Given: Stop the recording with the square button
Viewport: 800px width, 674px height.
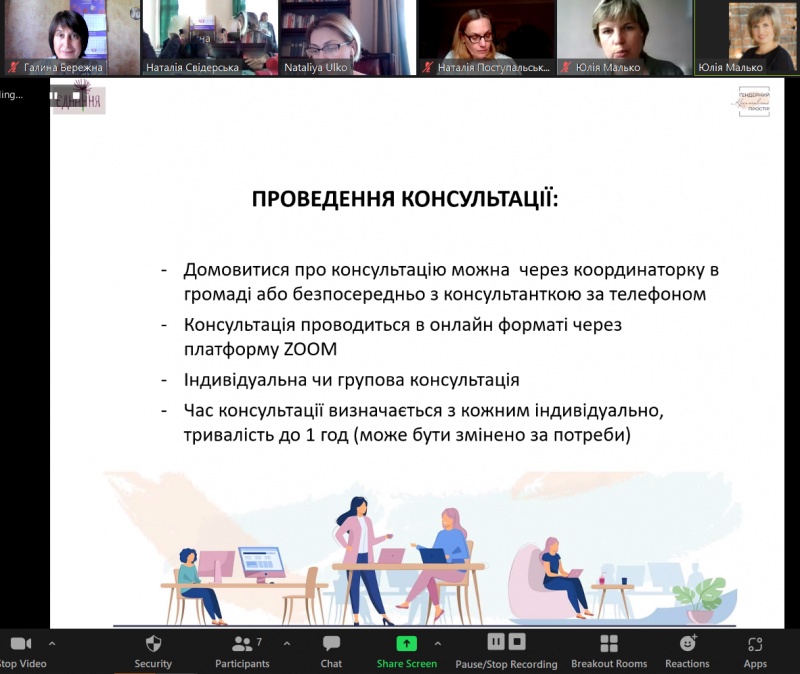Looking at the screenshot, I should 517,641.
